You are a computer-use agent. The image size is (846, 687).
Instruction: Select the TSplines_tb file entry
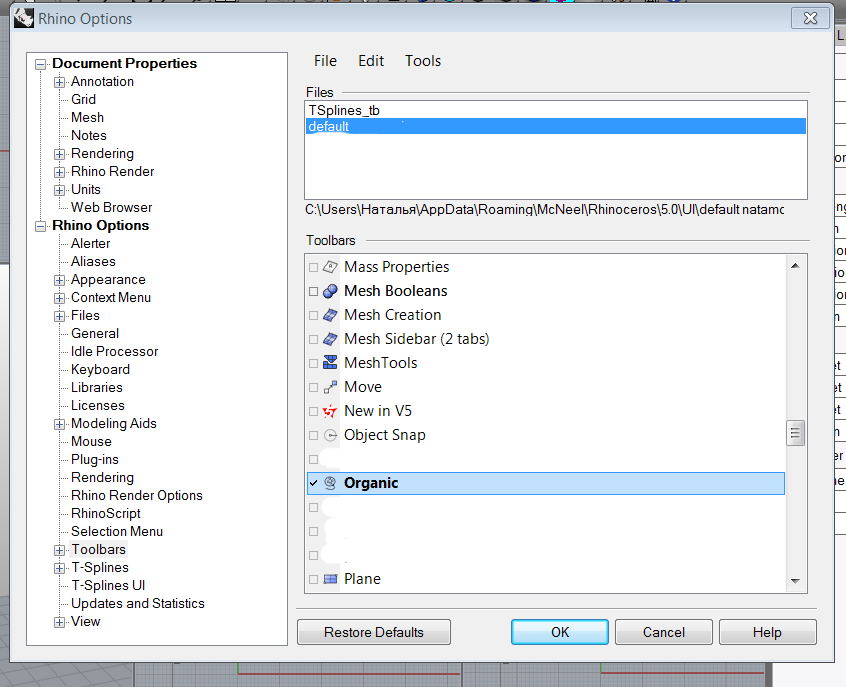pyautogui.click(x=556, y=111)
